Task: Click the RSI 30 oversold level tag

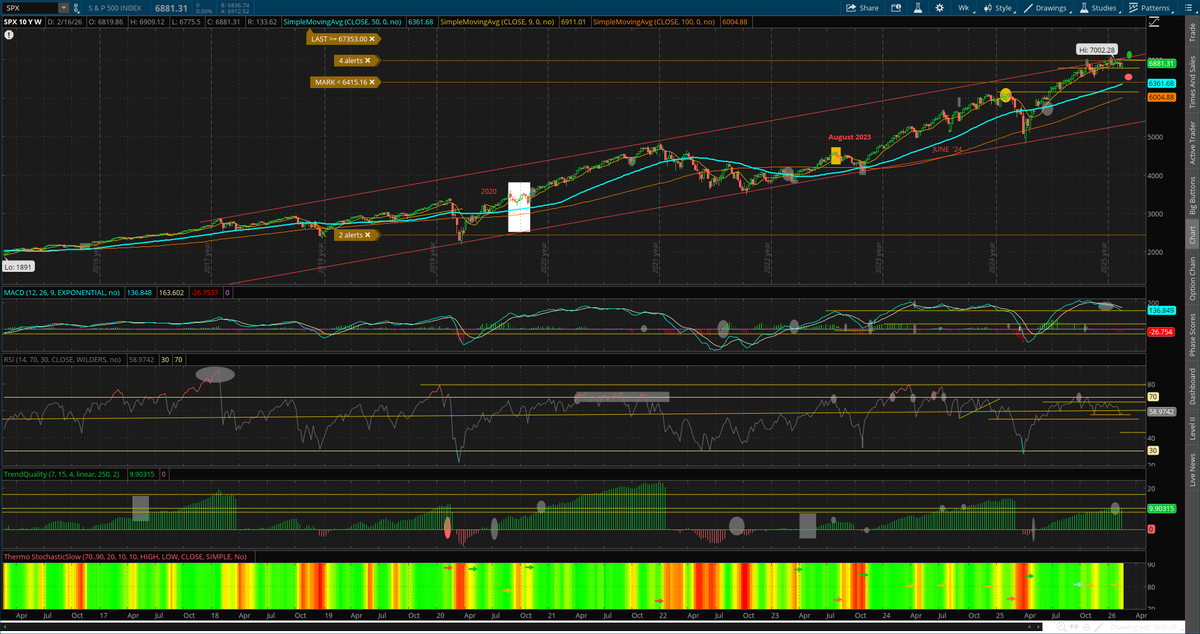Action: point(1152,451)
